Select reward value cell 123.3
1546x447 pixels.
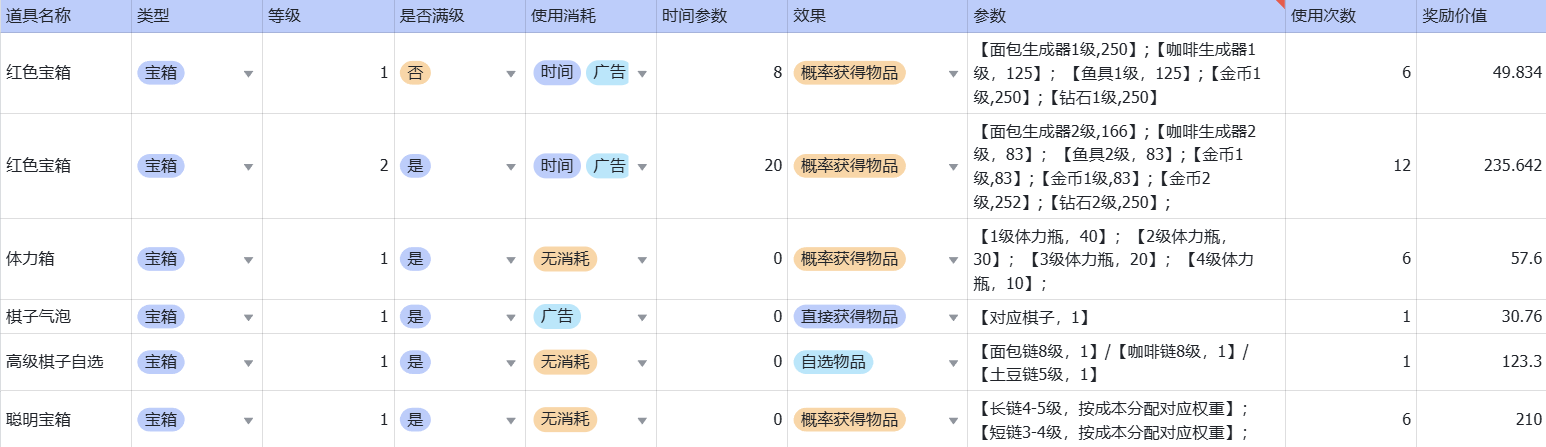(1481, 362)
